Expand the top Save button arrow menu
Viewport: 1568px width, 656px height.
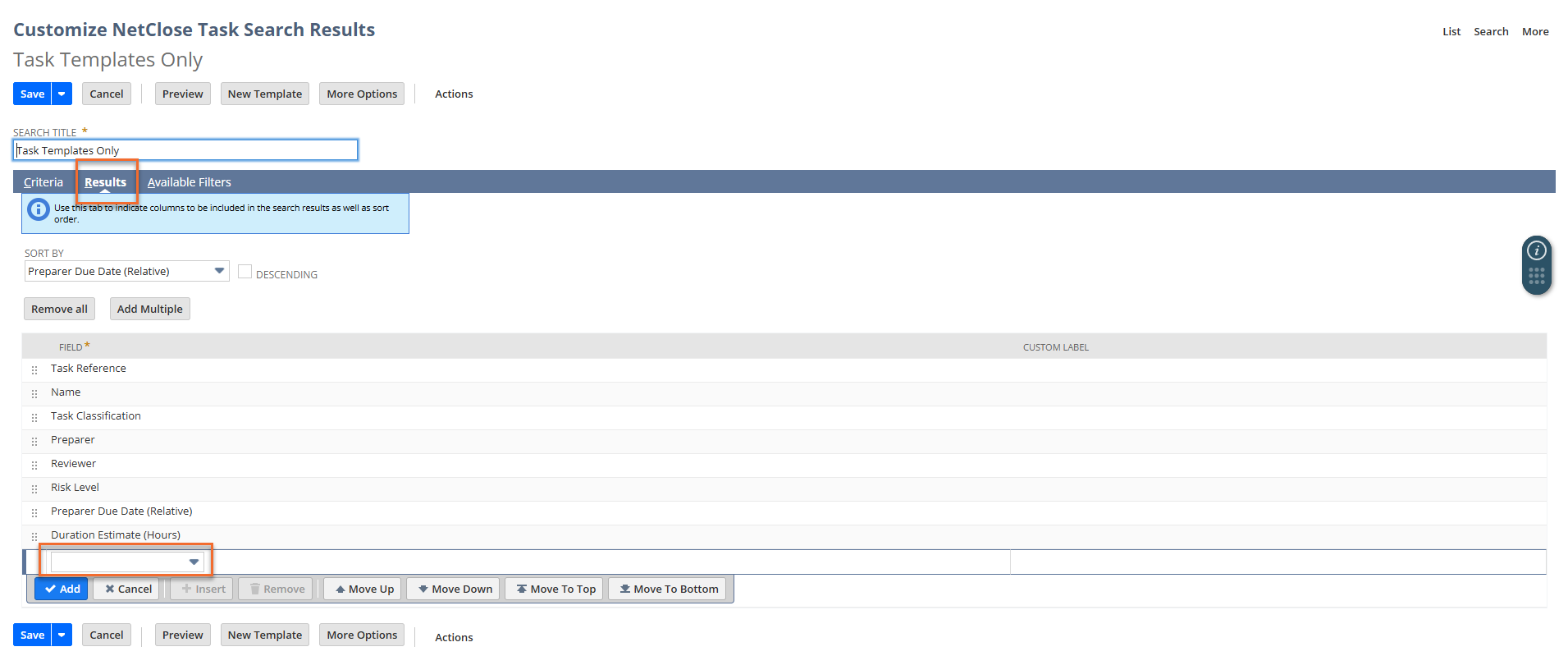pyautogui.click(x=62, y=94)
